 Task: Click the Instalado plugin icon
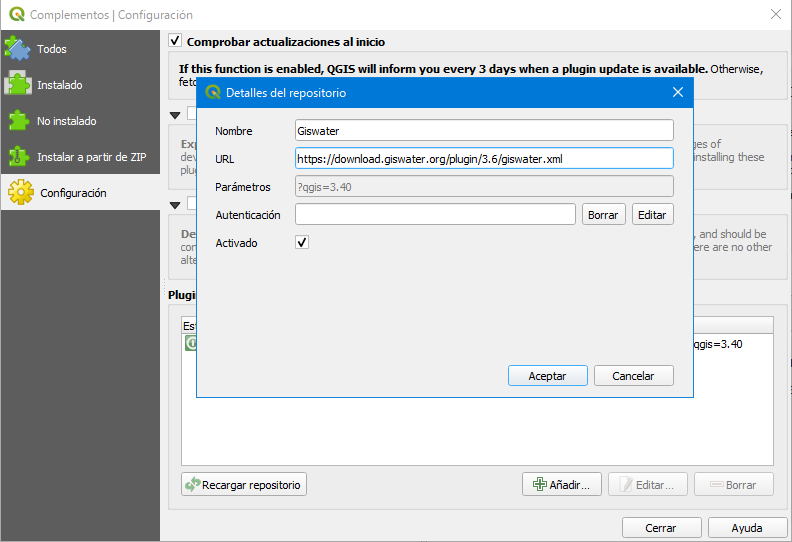pyautogui.click(x=18, y=85)
